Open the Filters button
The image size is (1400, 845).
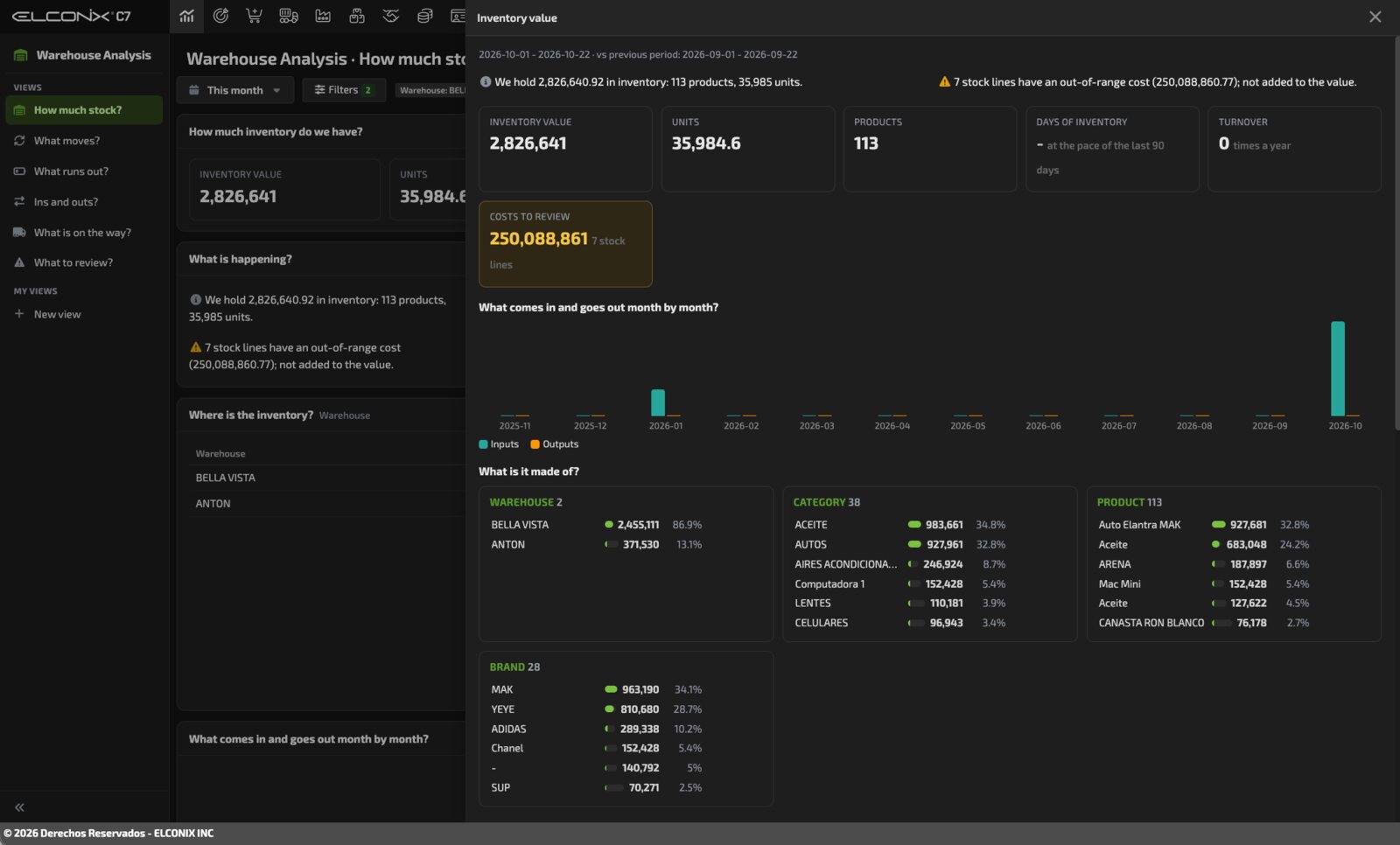coord(344,90)
